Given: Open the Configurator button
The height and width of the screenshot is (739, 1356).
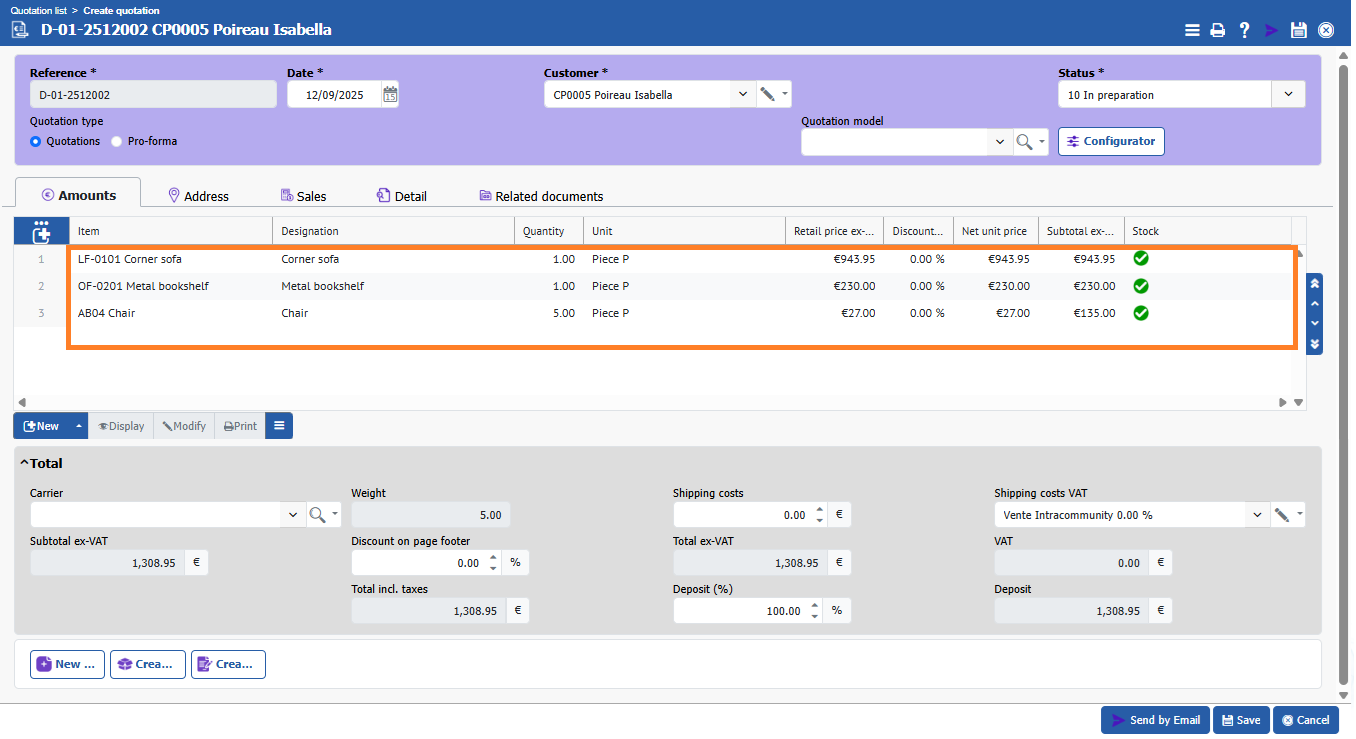Looking at the screenshot, I should click(1110, 141).
